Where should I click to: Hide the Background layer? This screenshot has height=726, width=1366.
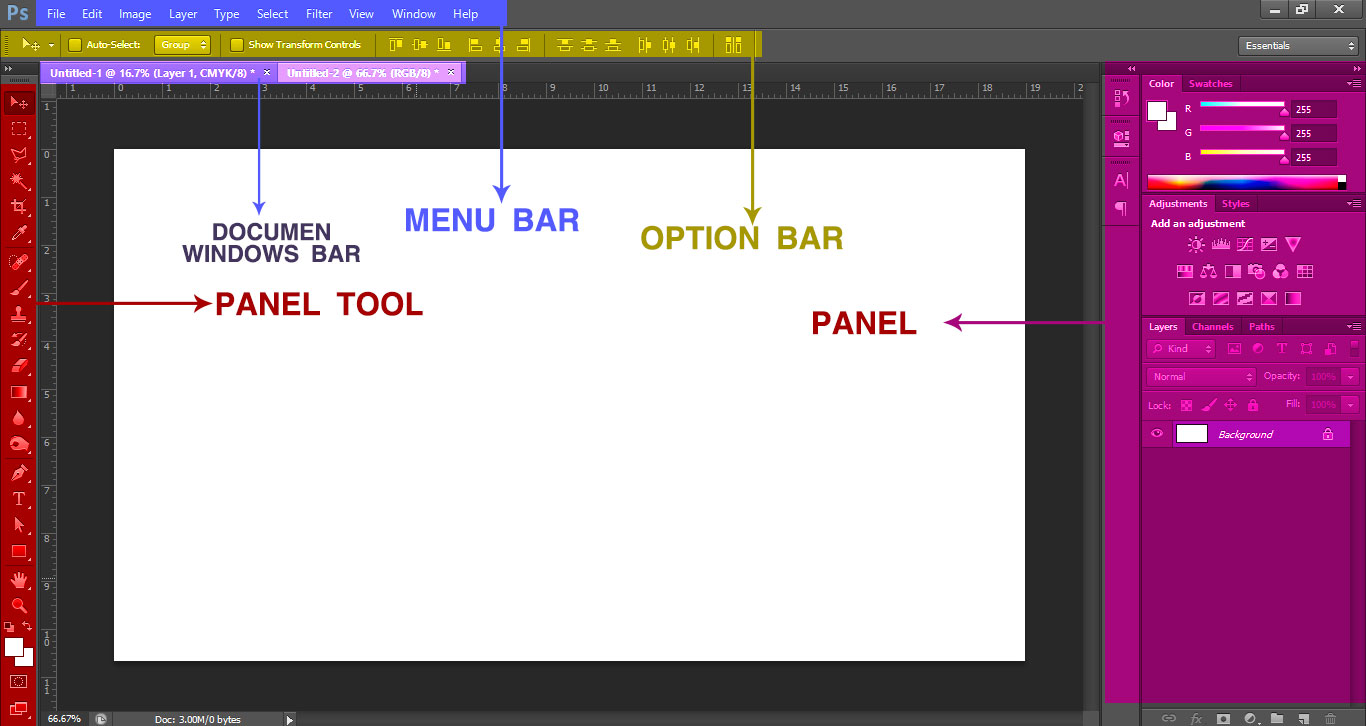coord(1157,434)
